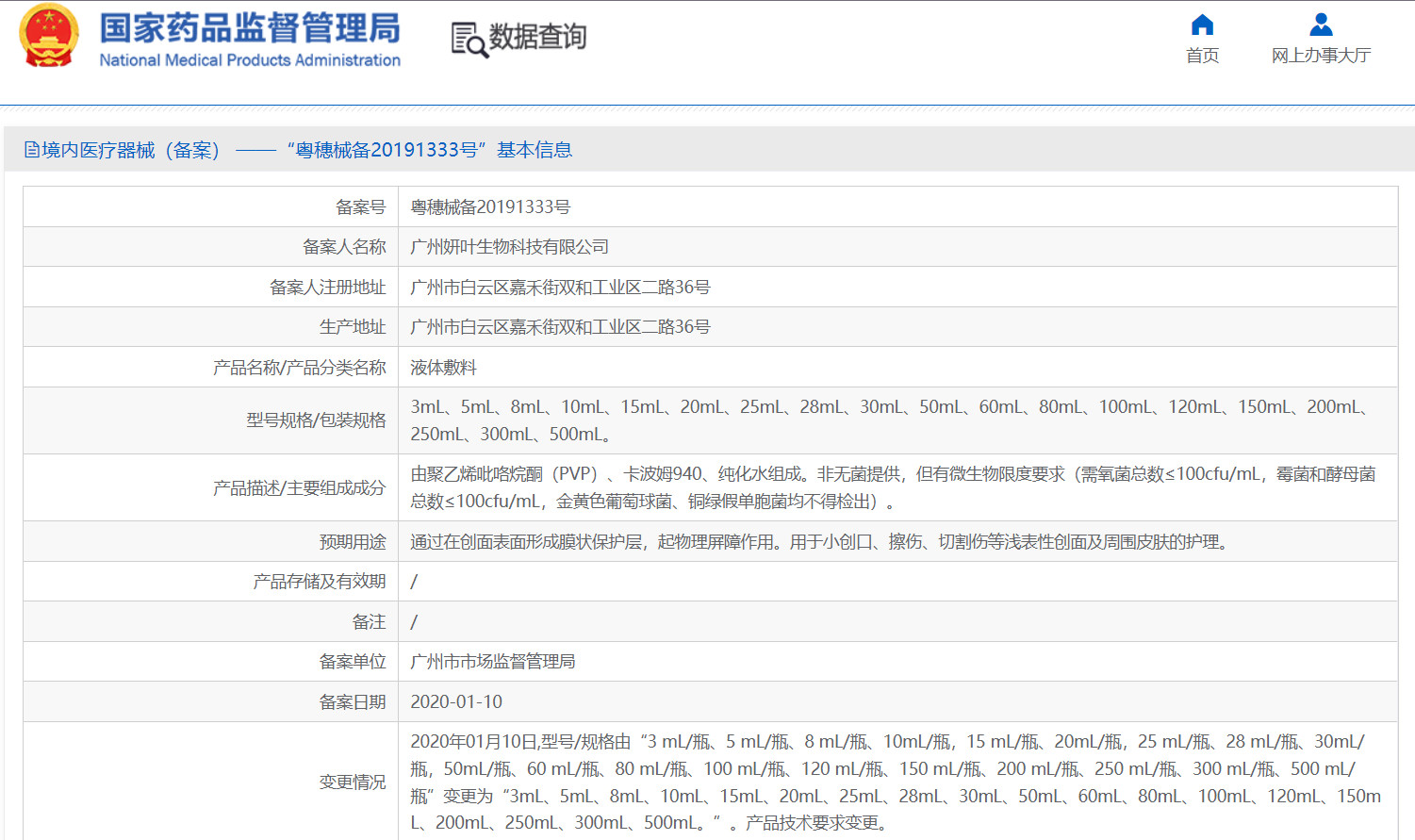Click the 由聚乙烯吡咯烷酮 composition description

click(893, 487)
